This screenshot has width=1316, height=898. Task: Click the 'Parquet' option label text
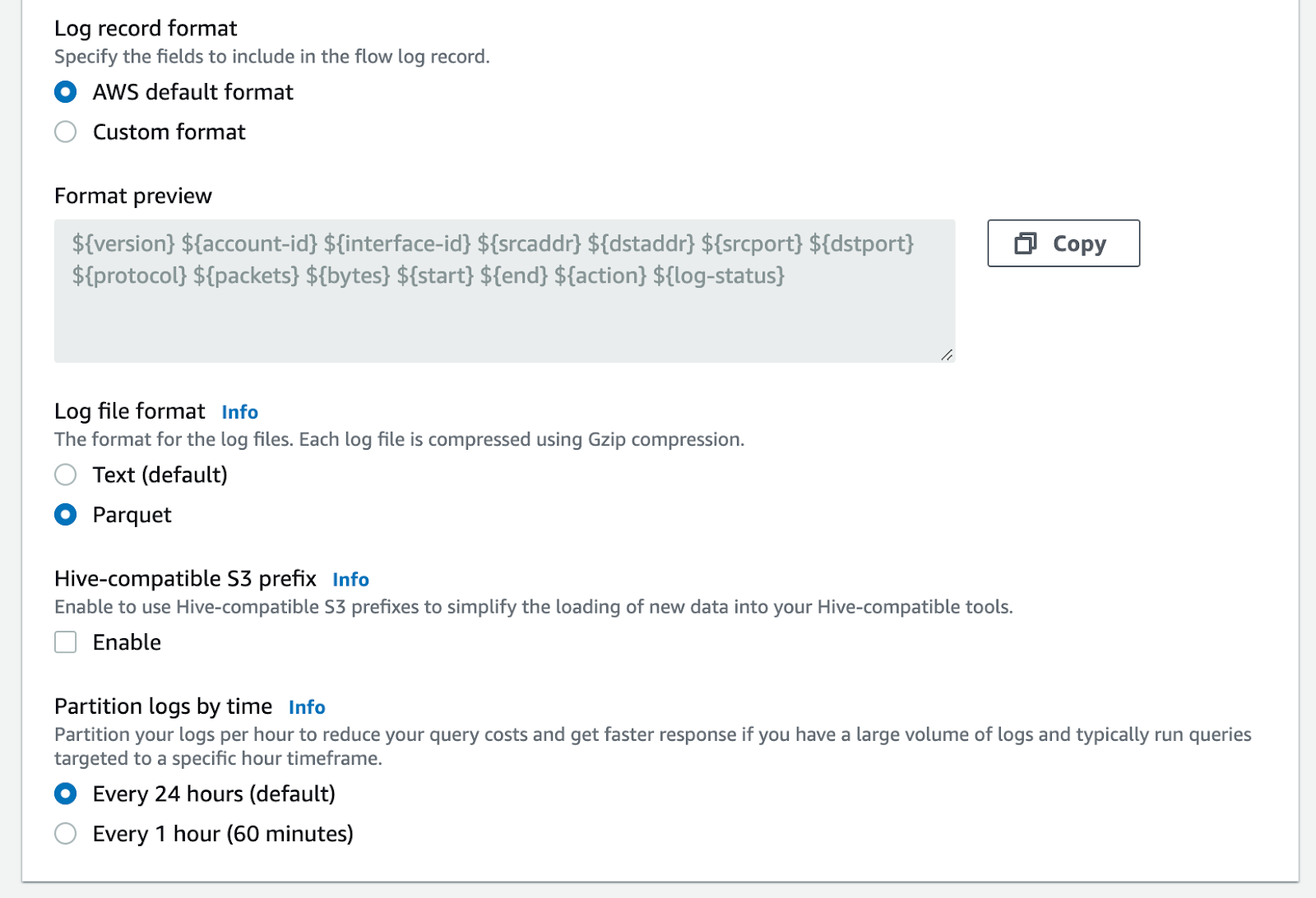pos(132,515)
